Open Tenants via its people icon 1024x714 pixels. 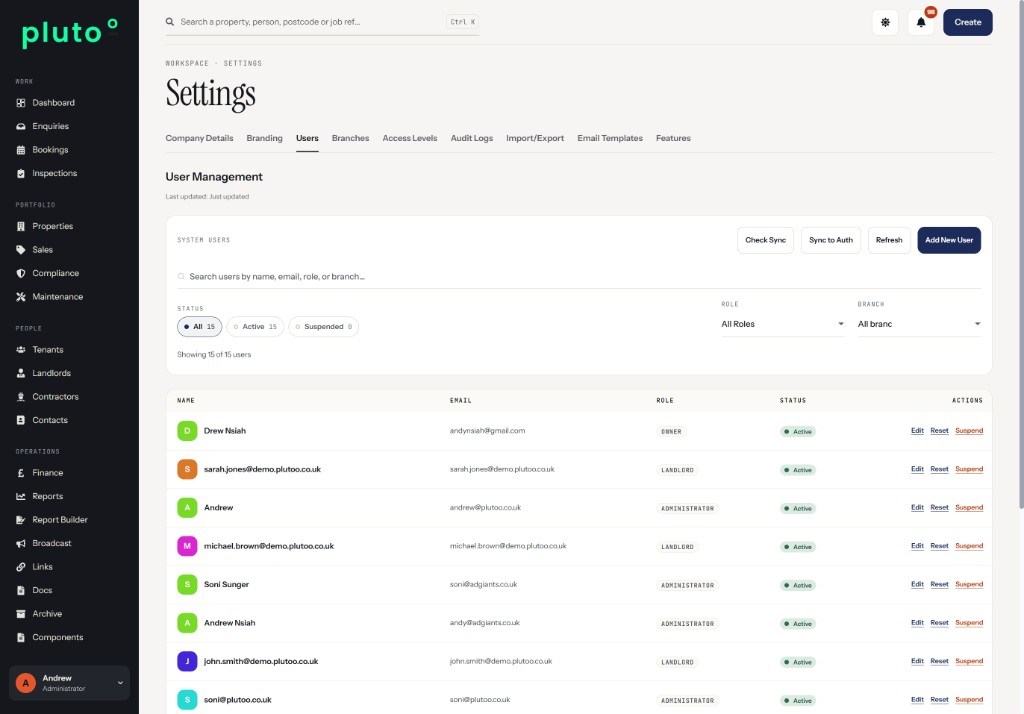[21, 349]
